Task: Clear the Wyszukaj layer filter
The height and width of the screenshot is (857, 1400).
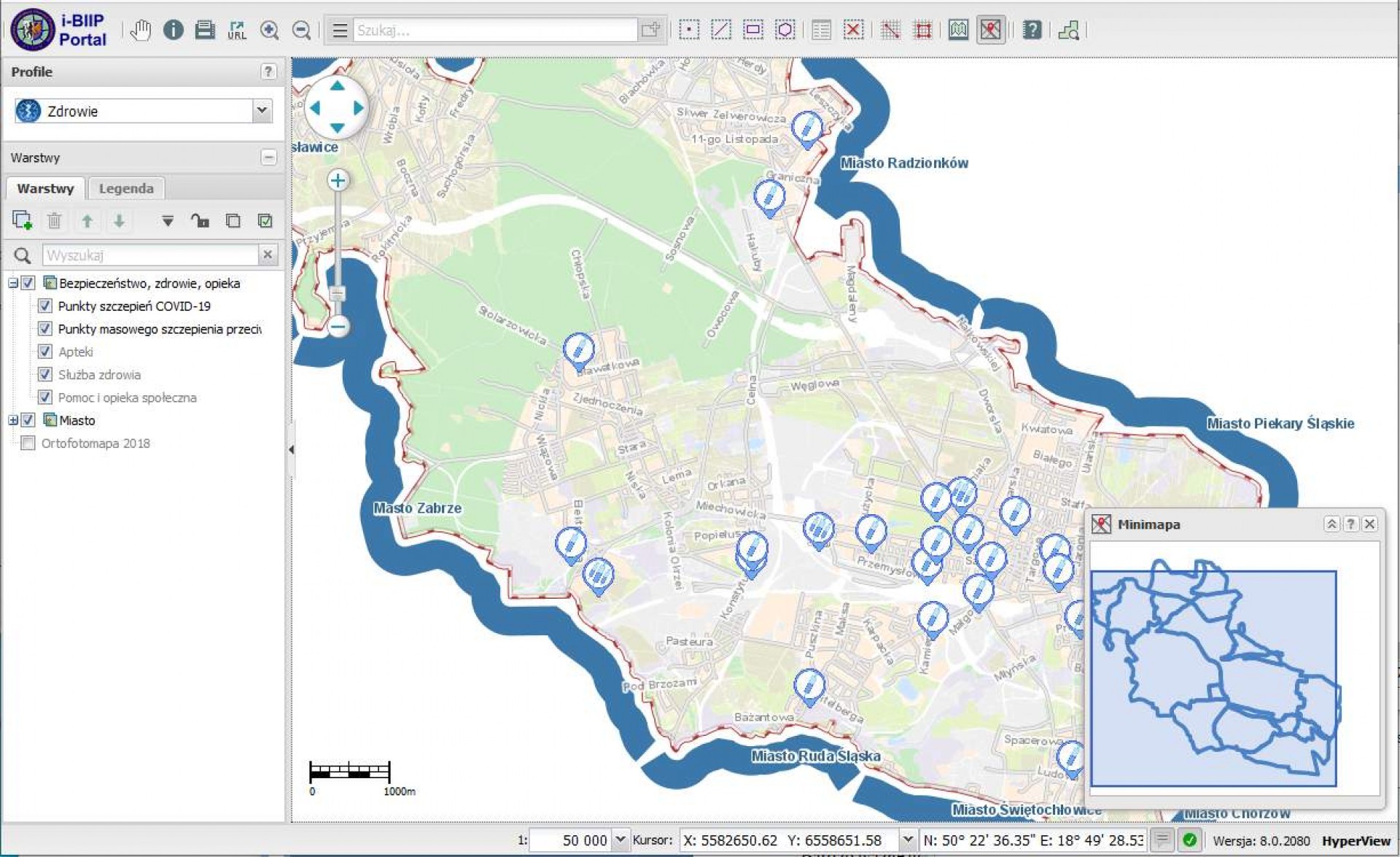Action: coord(268,255)
